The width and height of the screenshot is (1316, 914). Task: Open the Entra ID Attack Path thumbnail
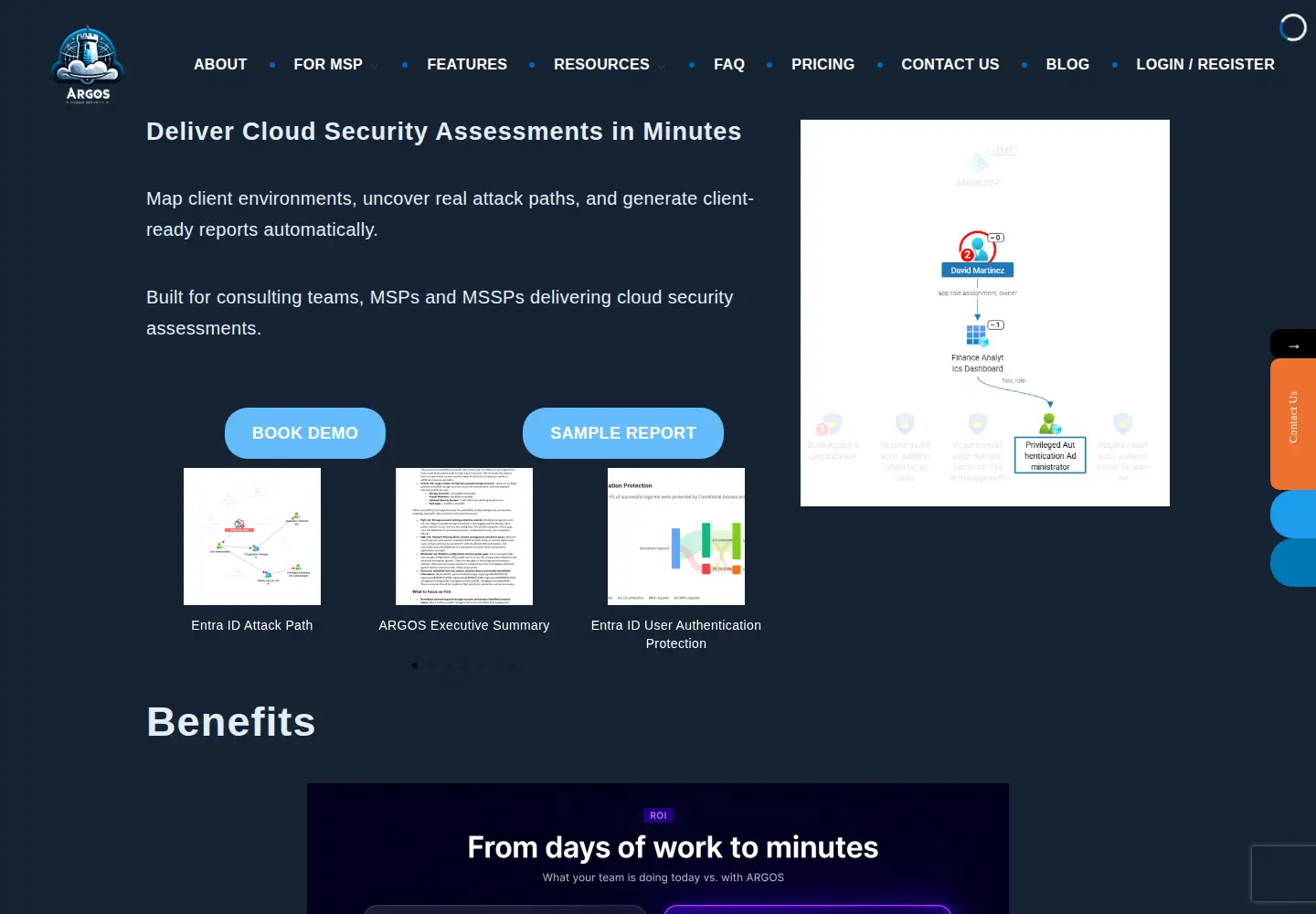pos(252,537)
